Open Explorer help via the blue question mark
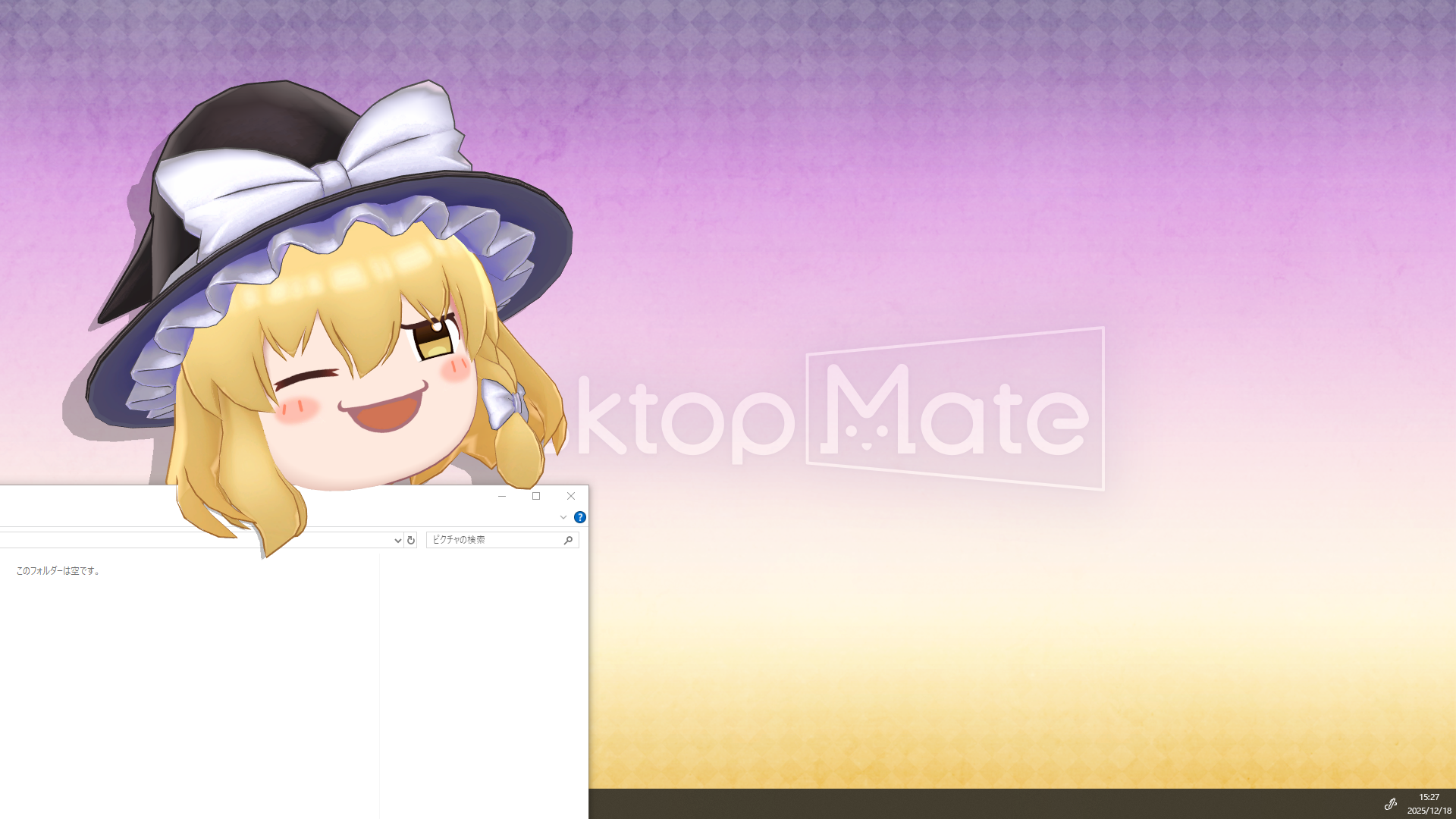This screenshot has height=819, width=1456. [579, 517]
